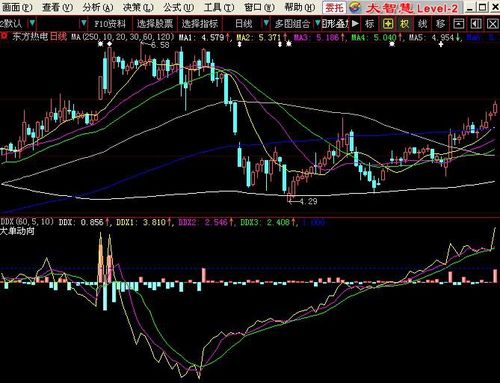Toggle the 权 adjustment icon
This screenshot has height=383, width=500.
point(405,24)
